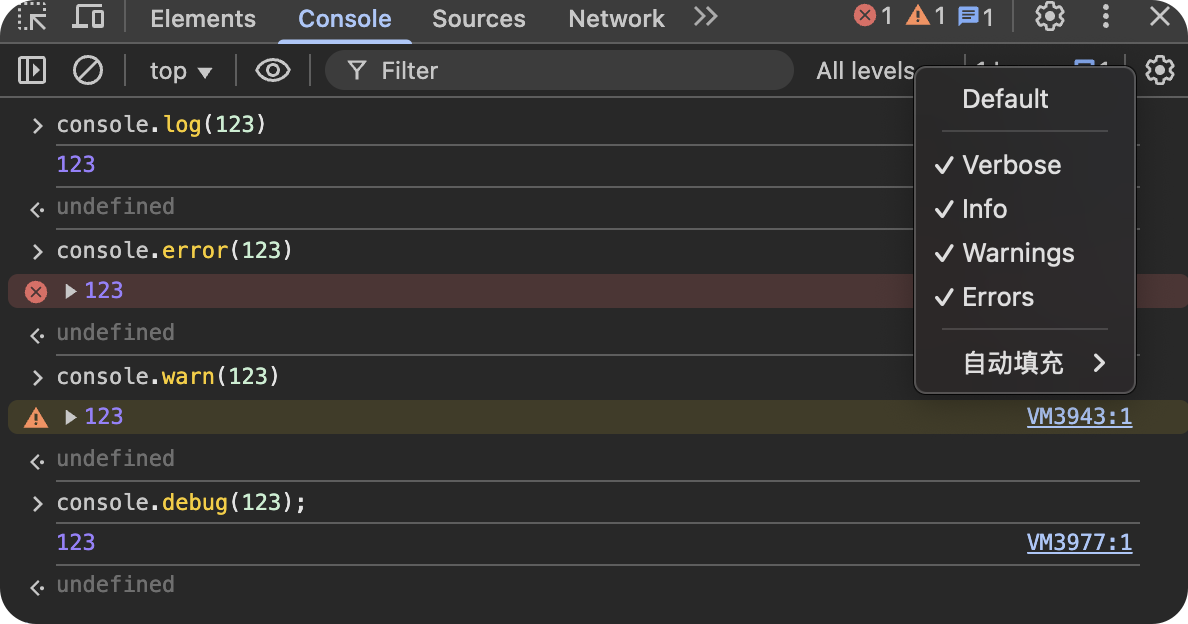Open the VM3943:1 source link

pyautogui.click(x=1079, y=417)
